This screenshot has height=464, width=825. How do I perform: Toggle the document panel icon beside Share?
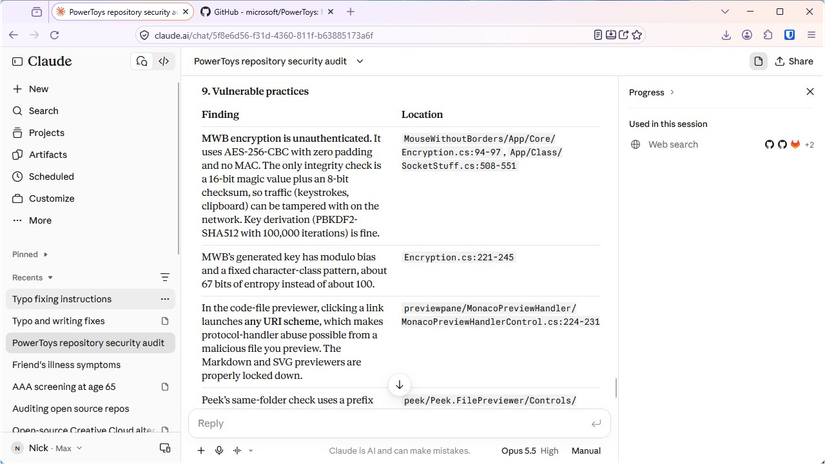click(x=758, y=62)
